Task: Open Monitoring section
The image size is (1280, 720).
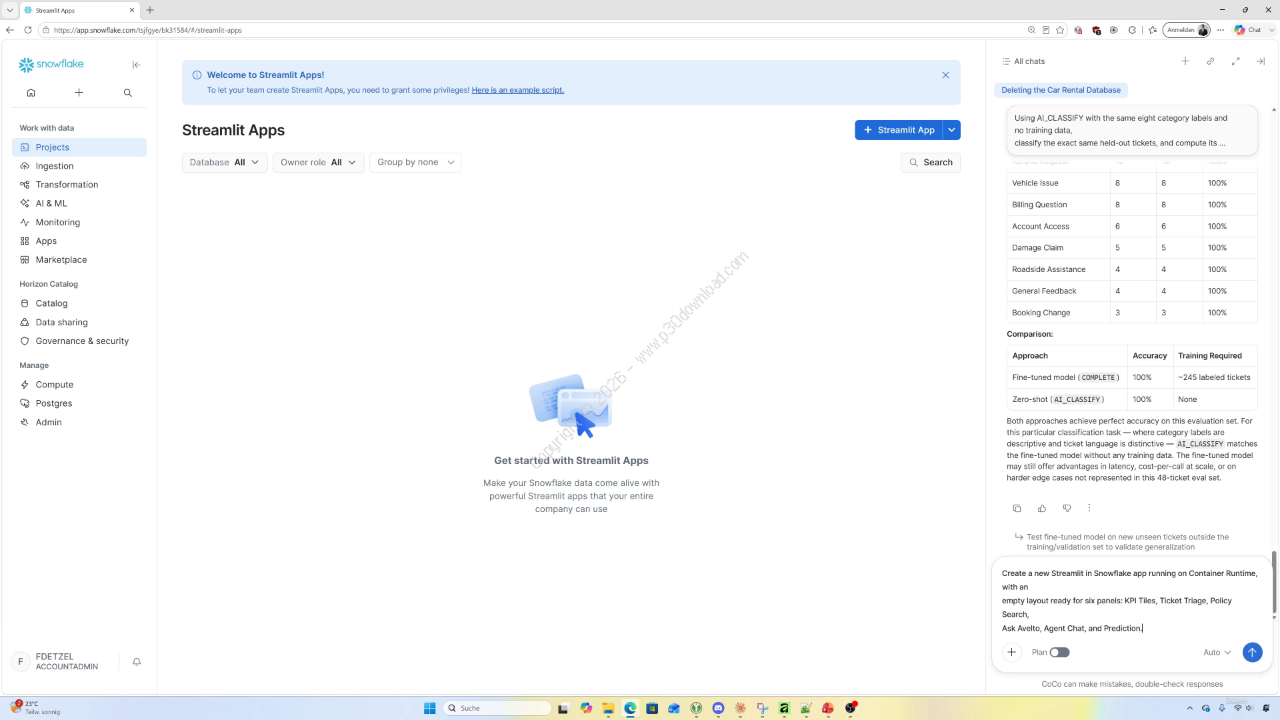Action: tap(79, 222)
